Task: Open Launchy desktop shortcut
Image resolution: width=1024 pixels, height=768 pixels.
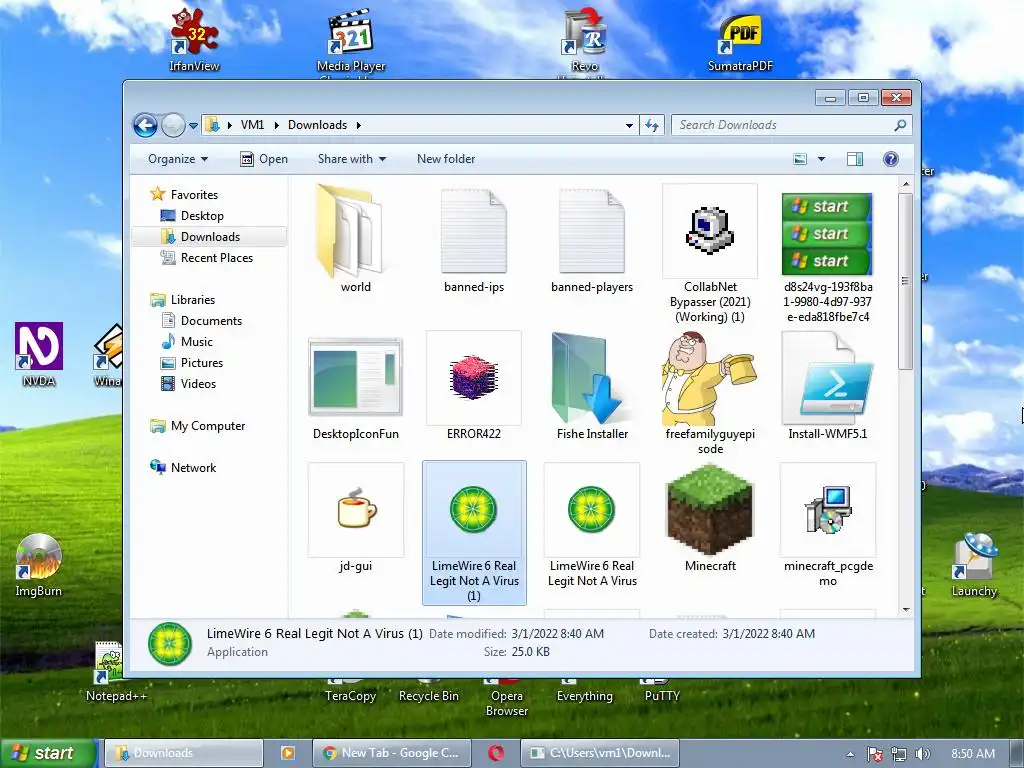Action: point(974,566)
